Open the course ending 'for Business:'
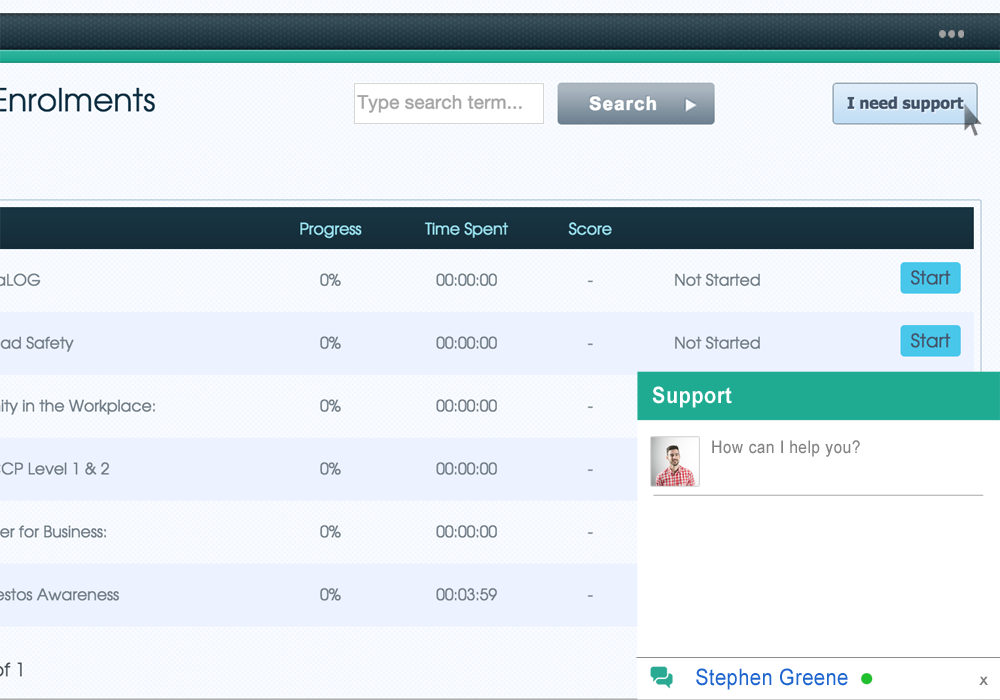This screenshot has width=1000, height=700. point(54,532)
